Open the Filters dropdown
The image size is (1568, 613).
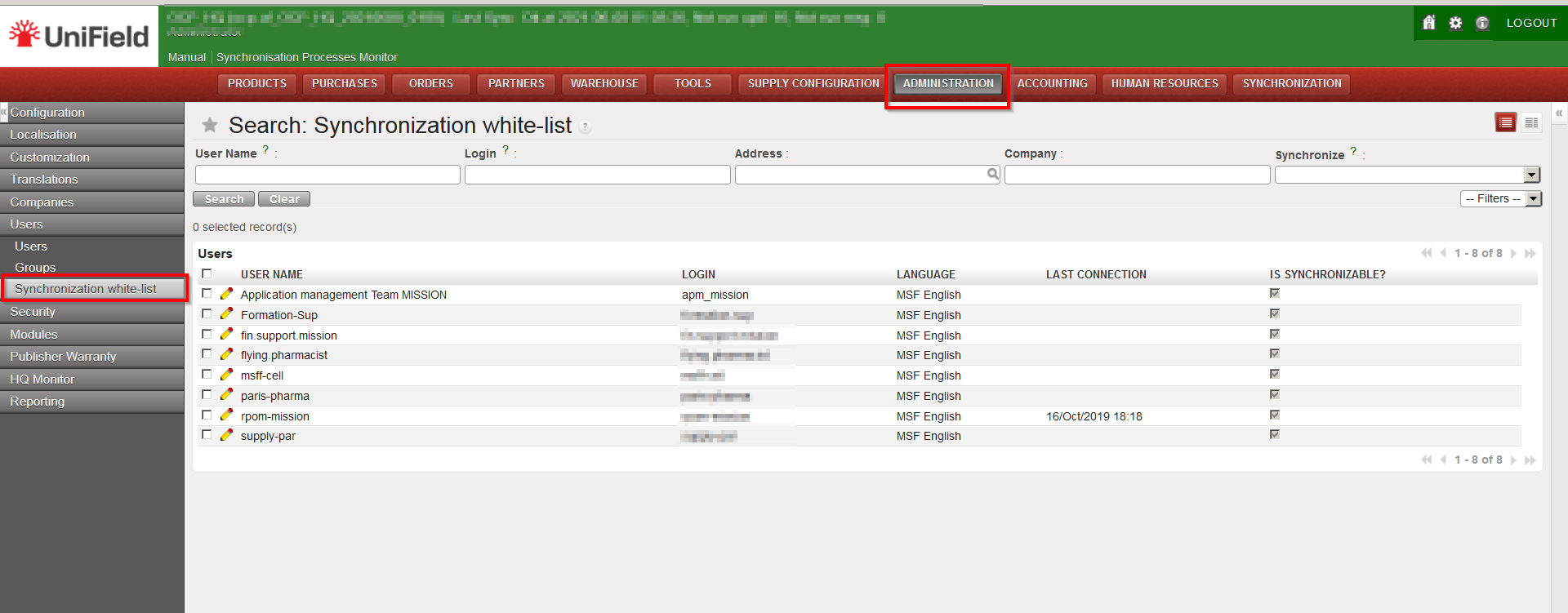[x=1500, y=198]
